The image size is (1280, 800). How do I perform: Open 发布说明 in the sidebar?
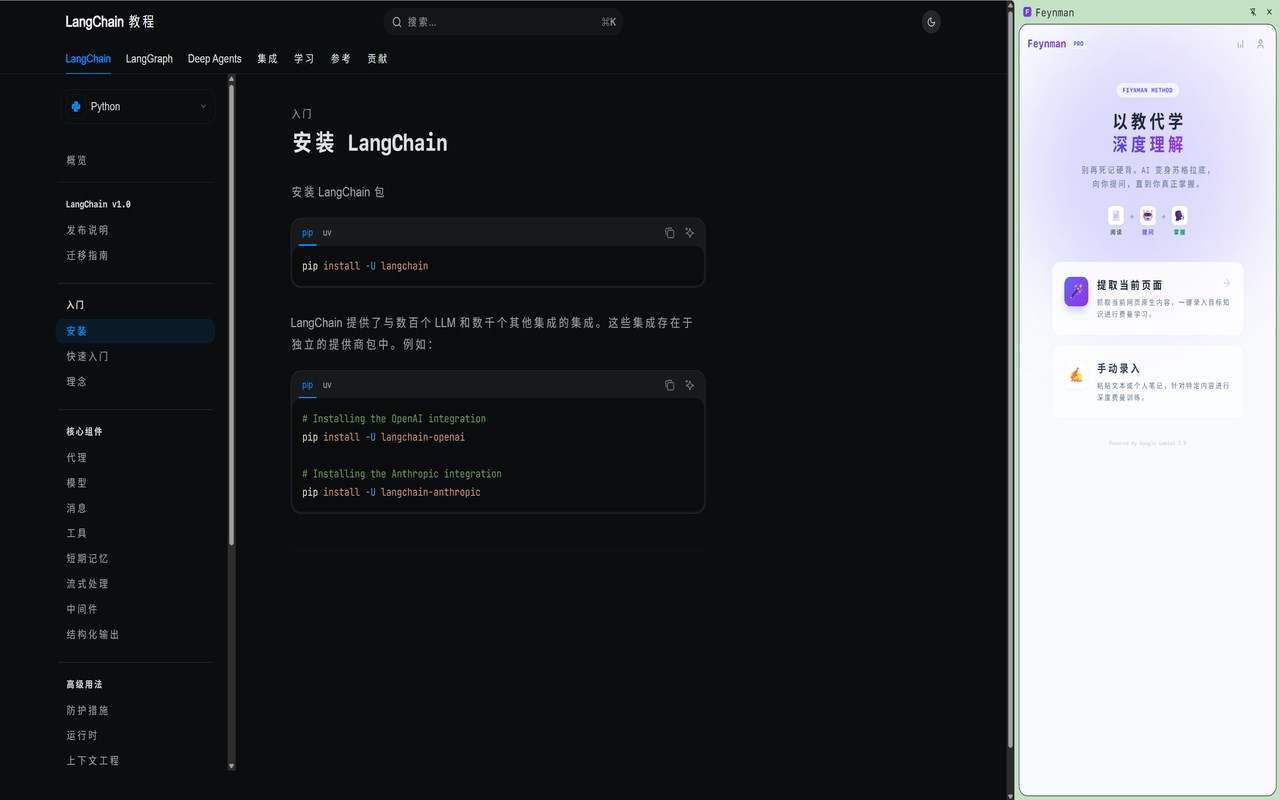coord(87,230)
